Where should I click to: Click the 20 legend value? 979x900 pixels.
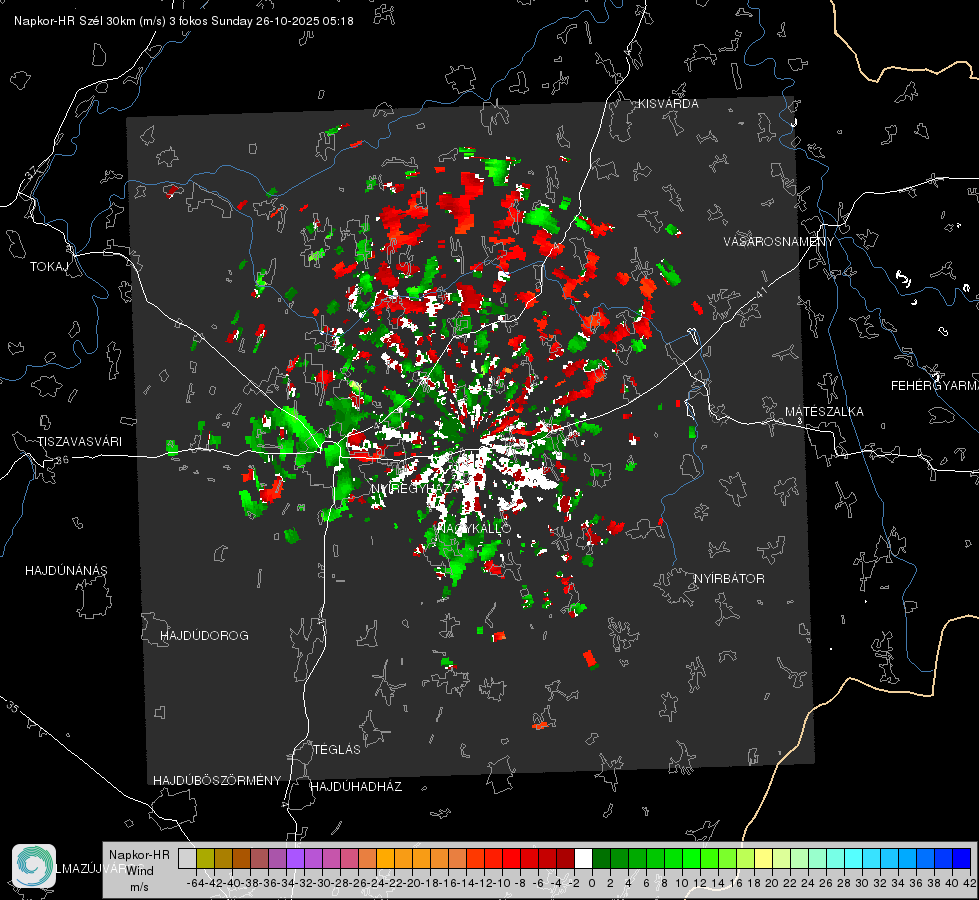point(772,883)
